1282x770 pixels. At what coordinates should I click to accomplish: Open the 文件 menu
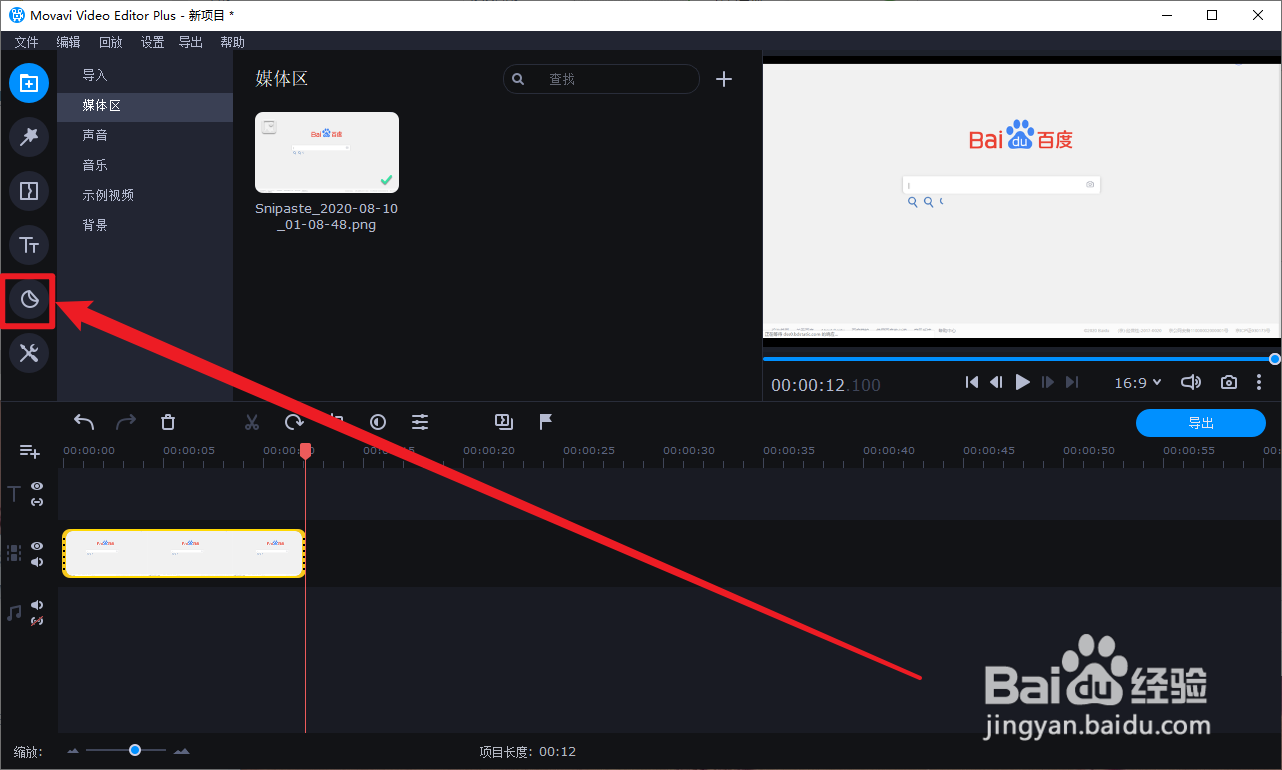(x=26, y=42)
